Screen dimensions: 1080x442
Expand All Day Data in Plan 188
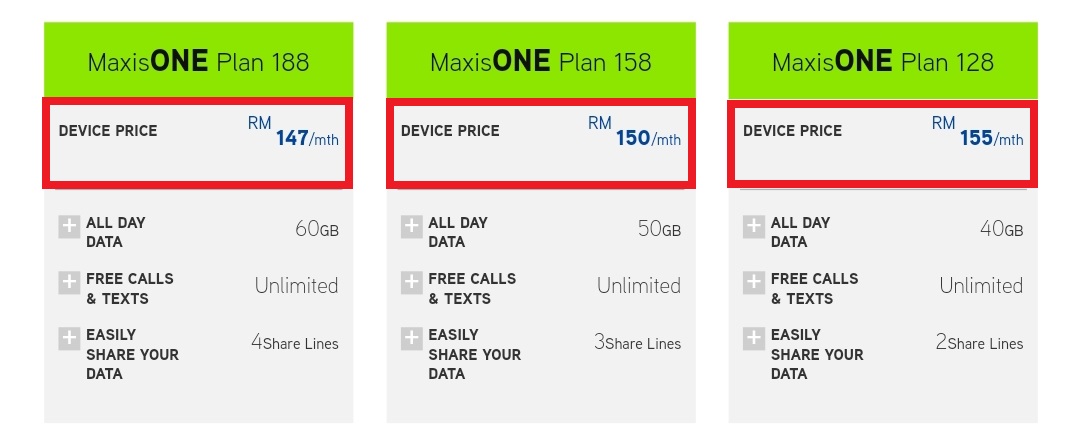pos(69,227)
